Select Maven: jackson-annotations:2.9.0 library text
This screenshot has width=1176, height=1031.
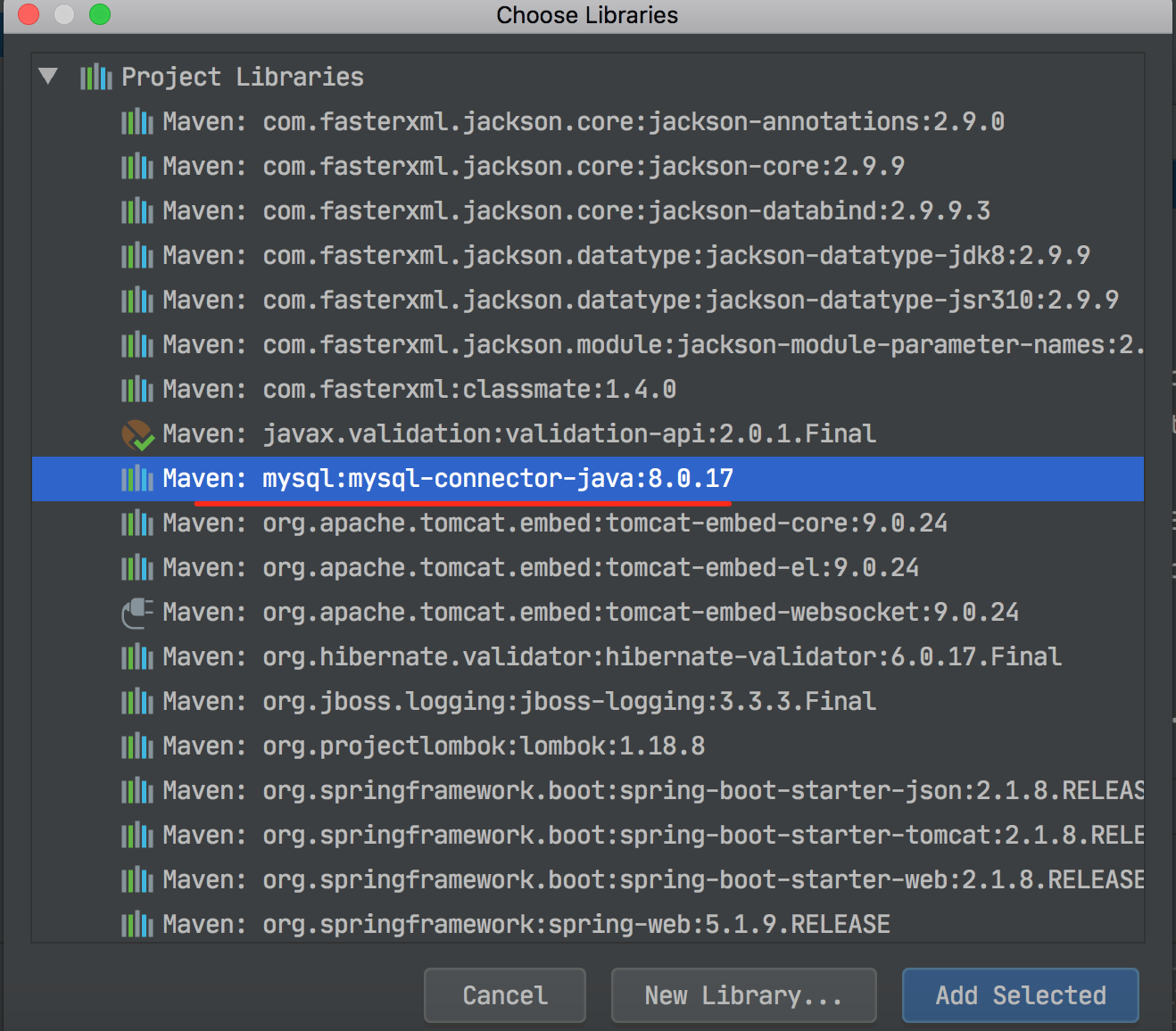[x=584, y=121]
